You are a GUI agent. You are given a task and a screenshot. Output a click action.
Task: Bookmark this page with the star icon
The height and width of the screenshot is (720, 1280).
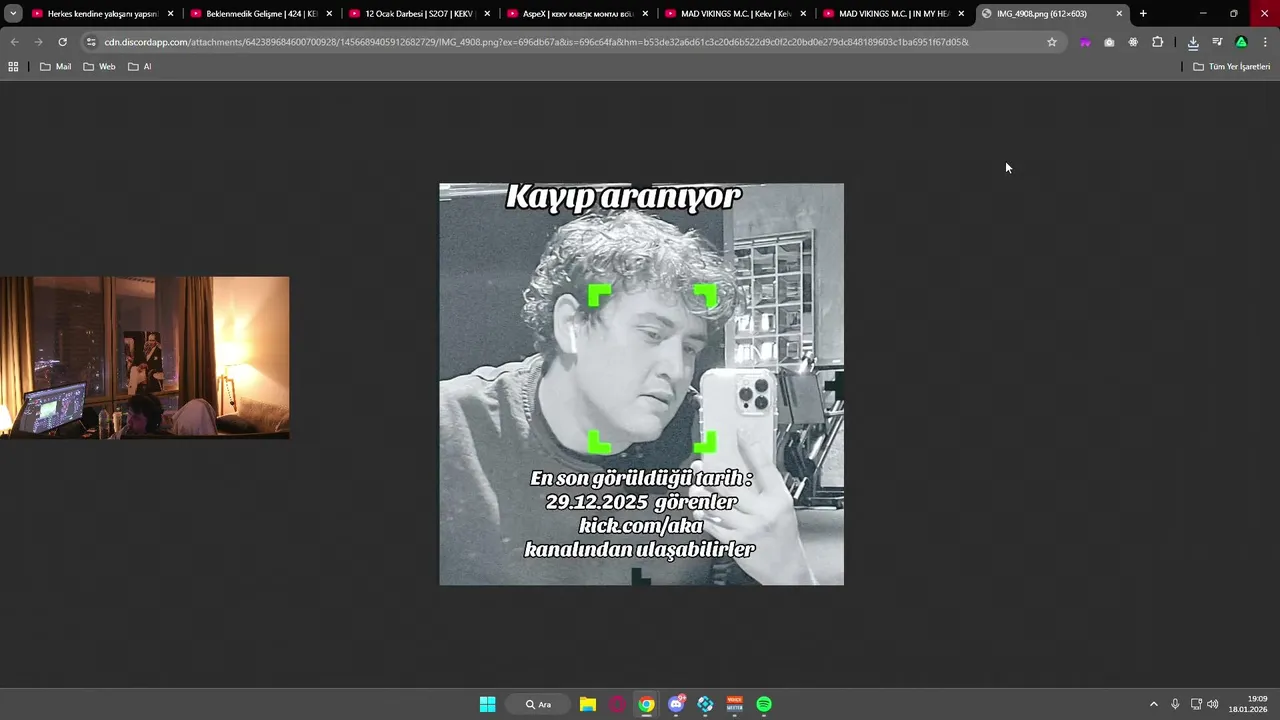tap(1052, 42)
